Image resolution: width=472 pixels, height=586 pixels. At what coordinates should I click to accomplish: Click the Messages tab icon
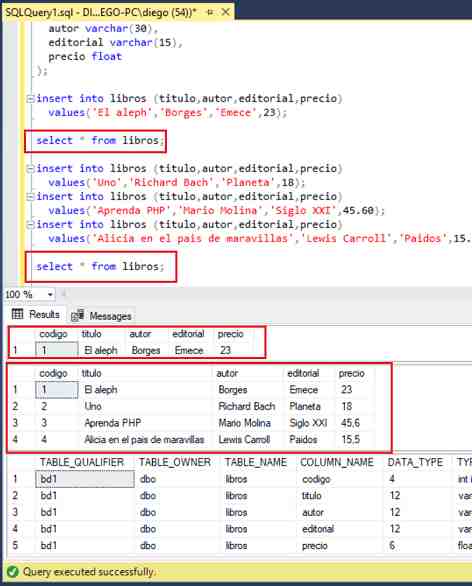pos(77,316)
